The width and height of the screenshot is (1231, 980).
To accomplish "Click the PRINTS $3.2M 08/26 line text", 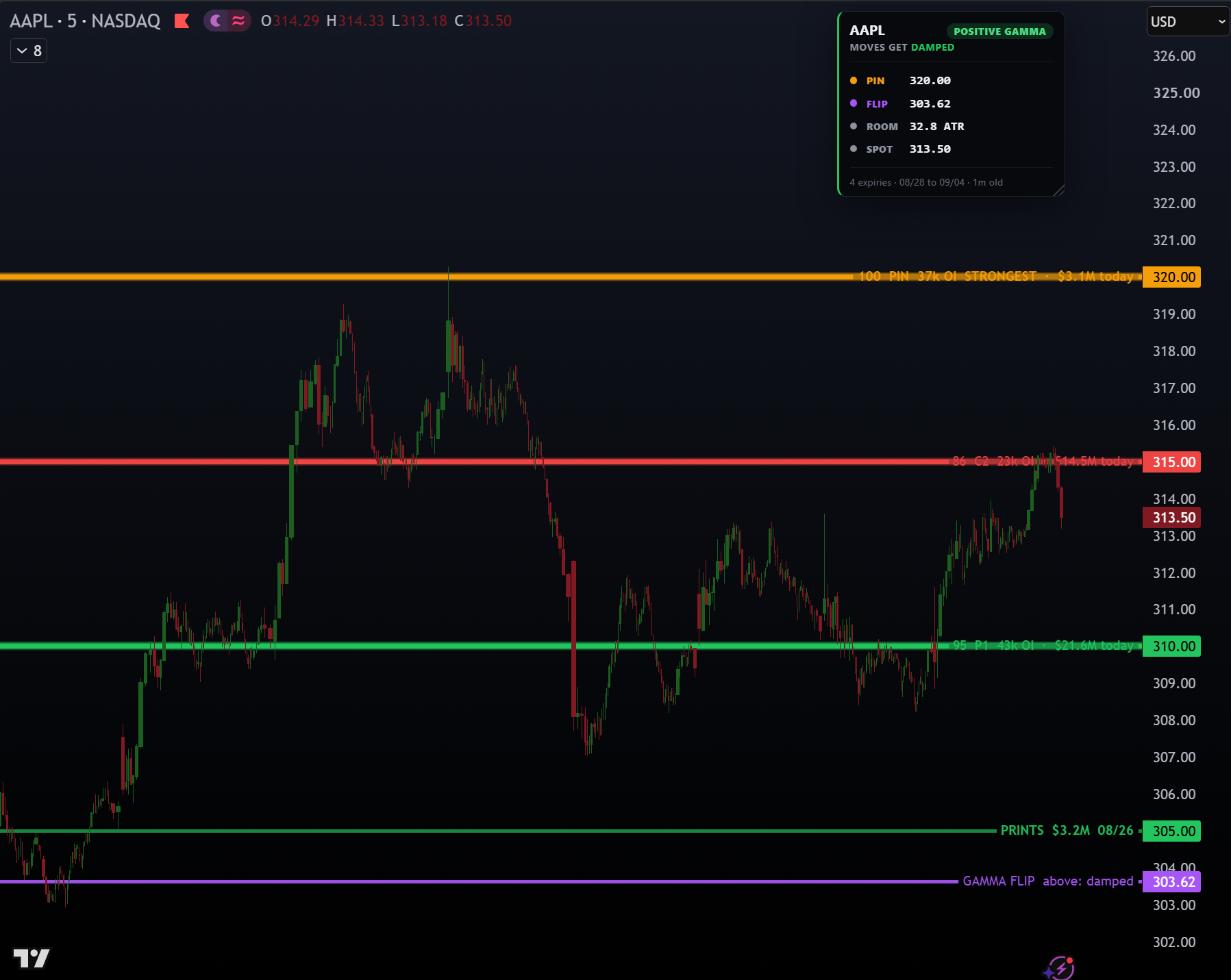I will coord(1067,830).
